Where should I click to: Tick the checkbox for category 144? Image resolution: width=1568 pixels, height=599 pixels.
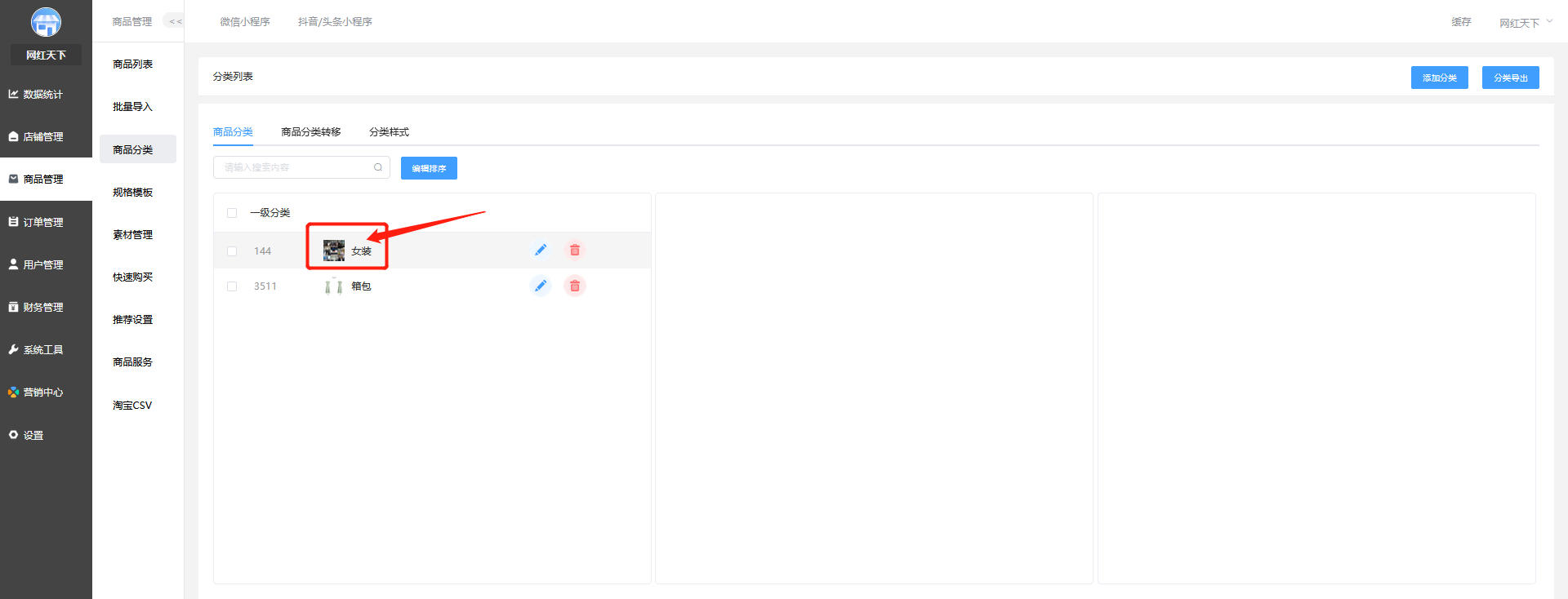tap(232, 251)
